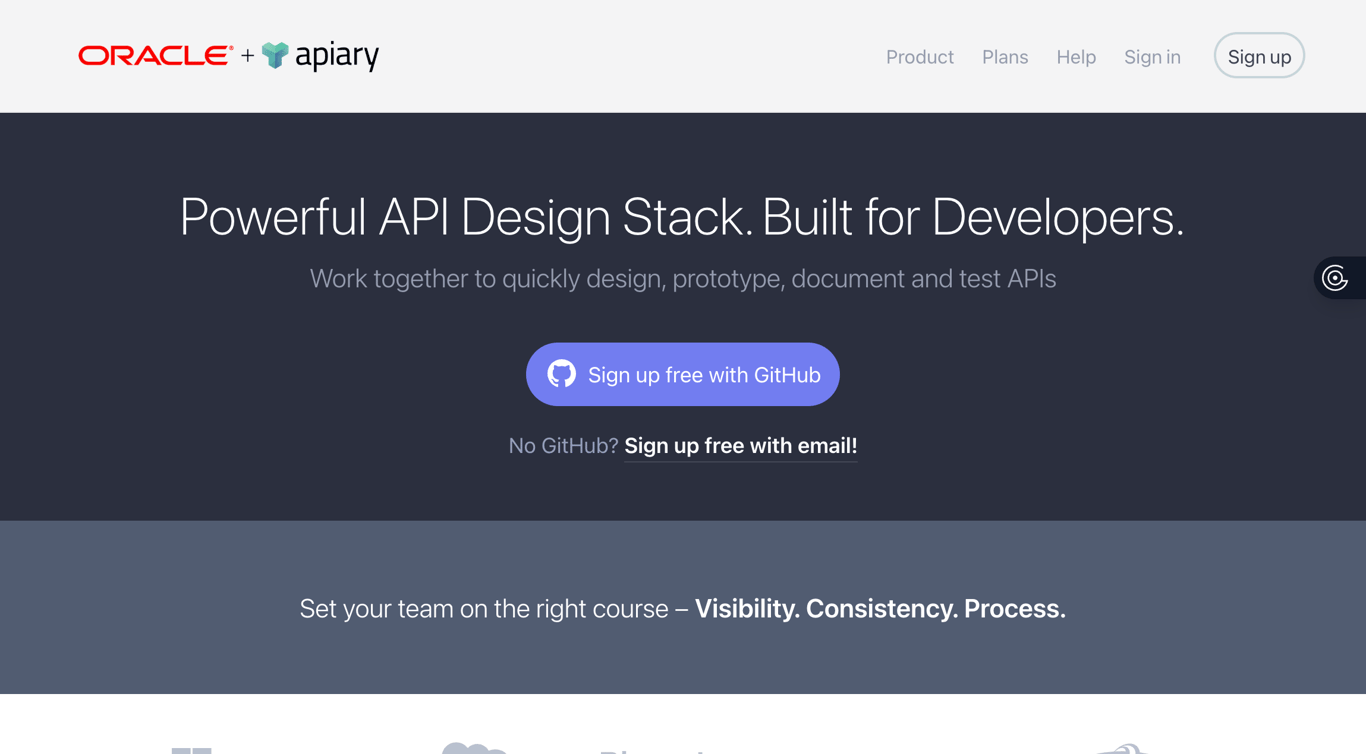The height and width of the screenshot is (754, 1366).
Task: Open the Help link in the navigation
Action: 1076,57
